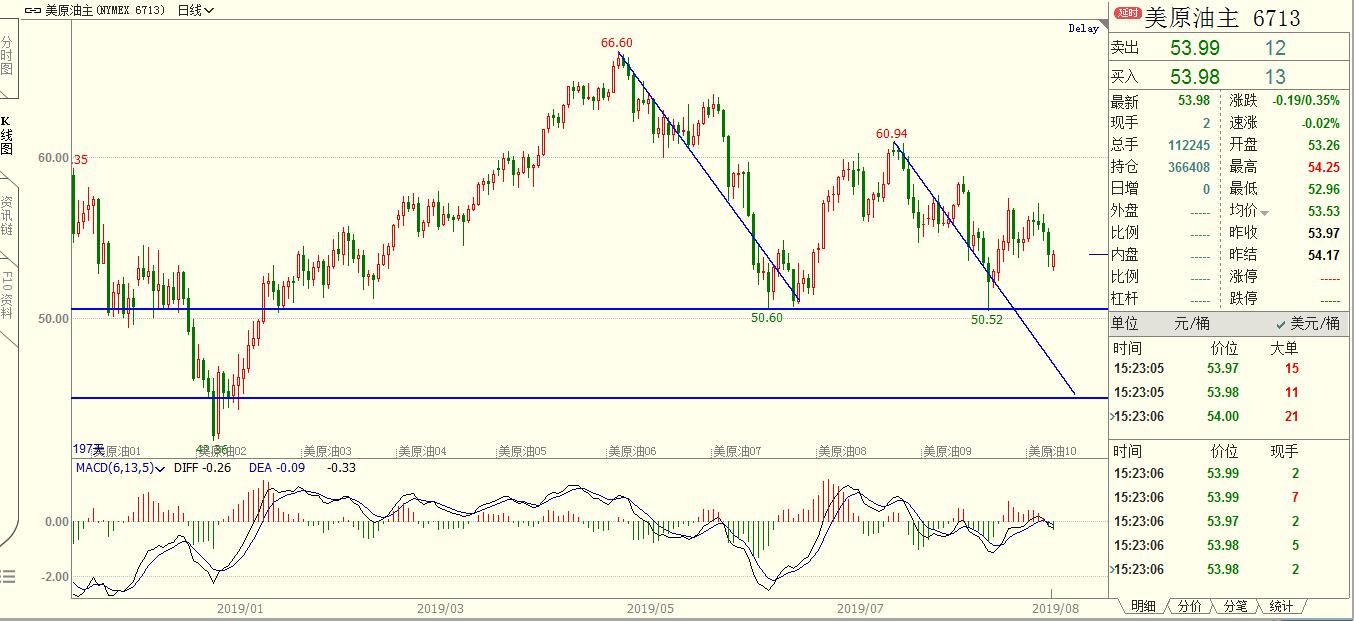Click the red 延时 delay badge
The width and height of the screenshot is (1354, 621).
point(1128,14)
